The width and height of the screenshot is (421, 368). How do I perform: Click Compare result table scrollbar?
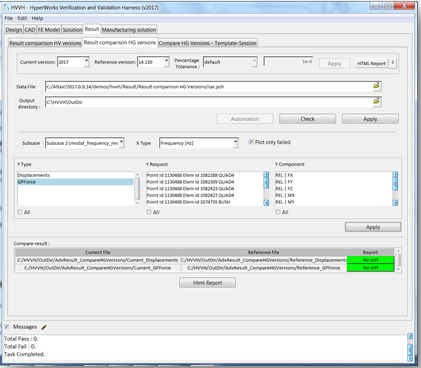398,260
